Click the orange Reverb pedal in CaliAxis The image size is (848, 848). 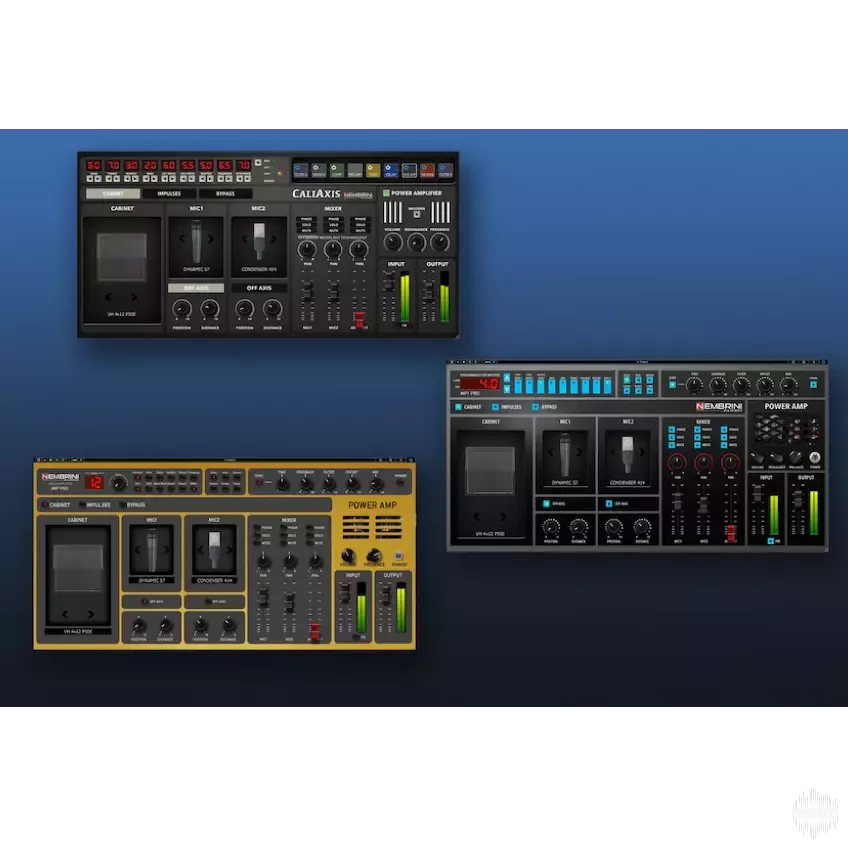click(x=427, y=171)
